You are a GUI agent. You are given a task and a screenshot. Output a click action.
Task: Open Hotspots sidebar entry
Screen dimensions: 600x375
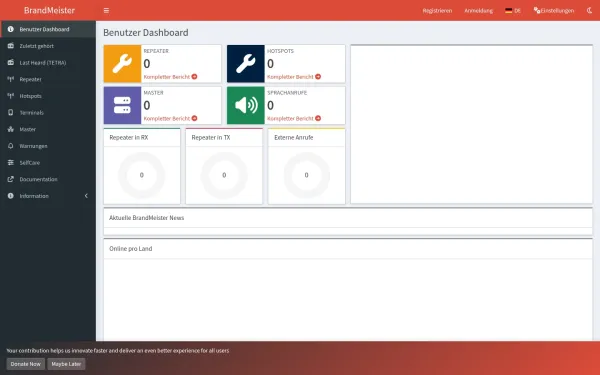click(48, 96)
